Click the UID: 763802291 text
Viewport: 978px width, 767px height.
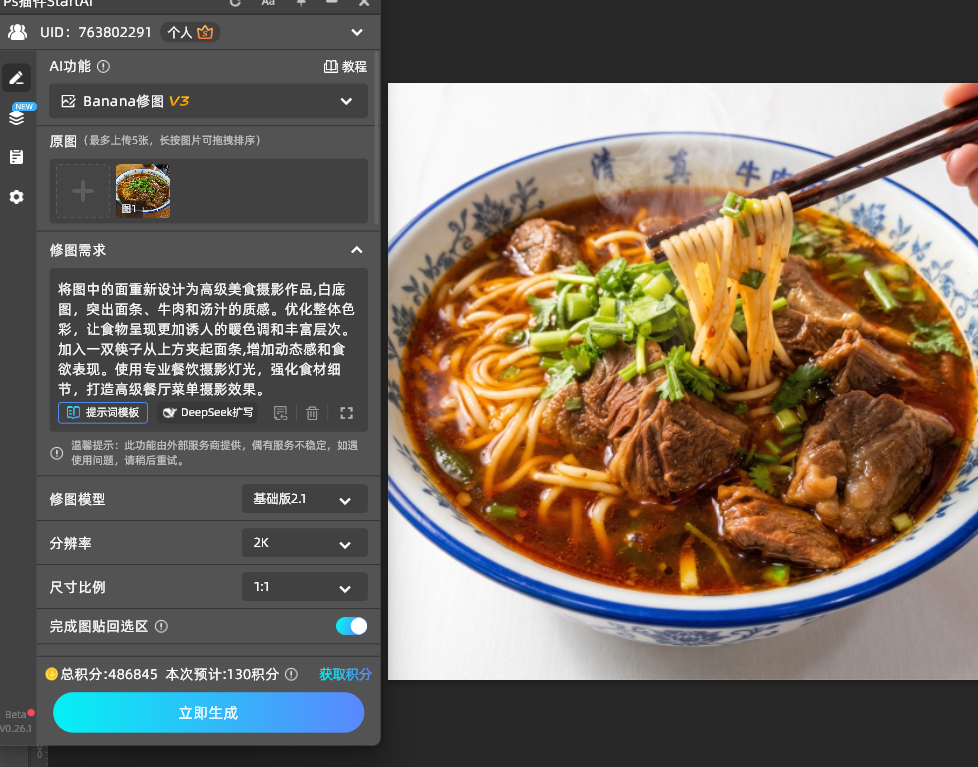tap(96, 32)
